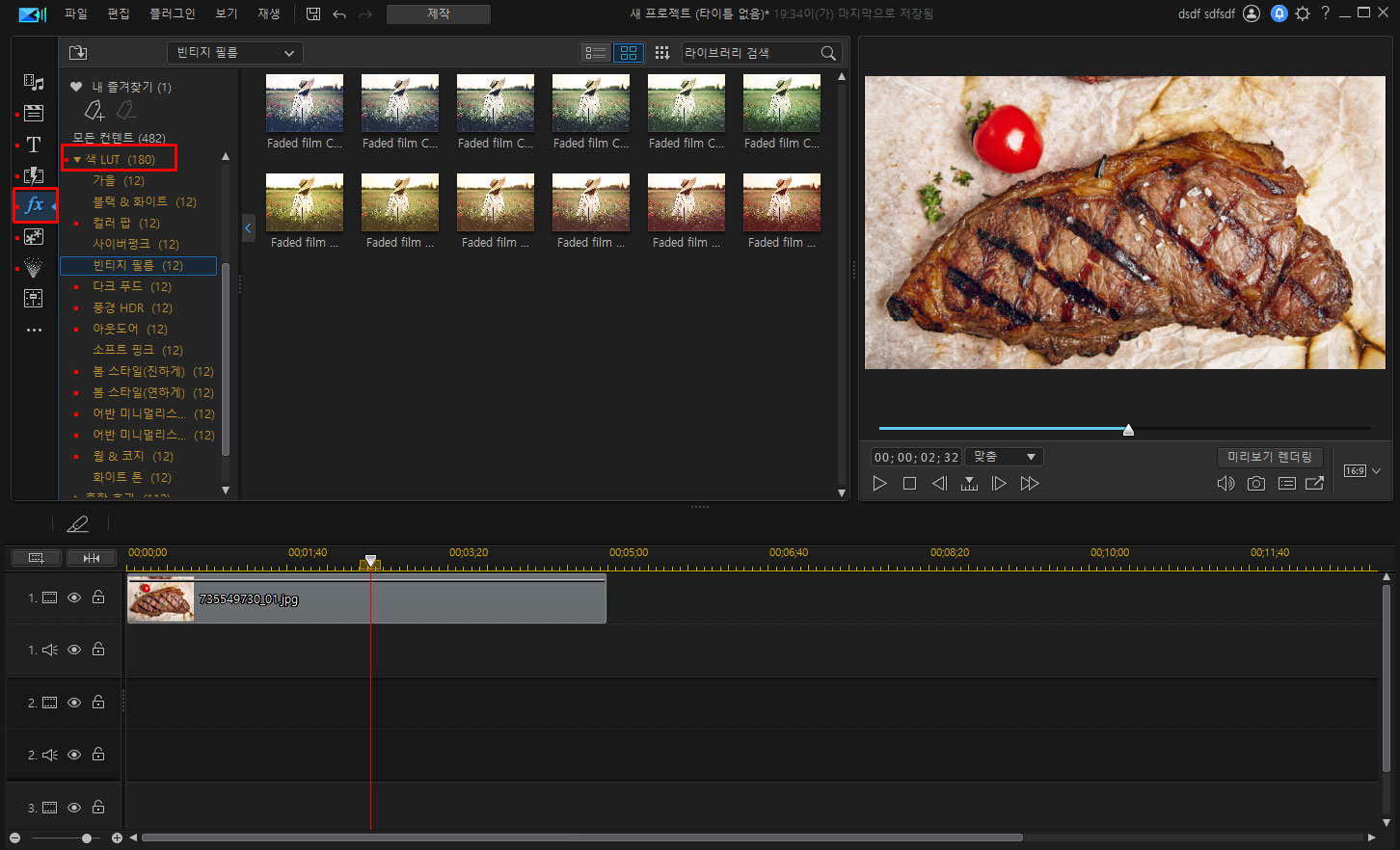Click the 제작 produce button
Image resolution: width=1400 pixels, height=850 pixels.
pos(439,14)
